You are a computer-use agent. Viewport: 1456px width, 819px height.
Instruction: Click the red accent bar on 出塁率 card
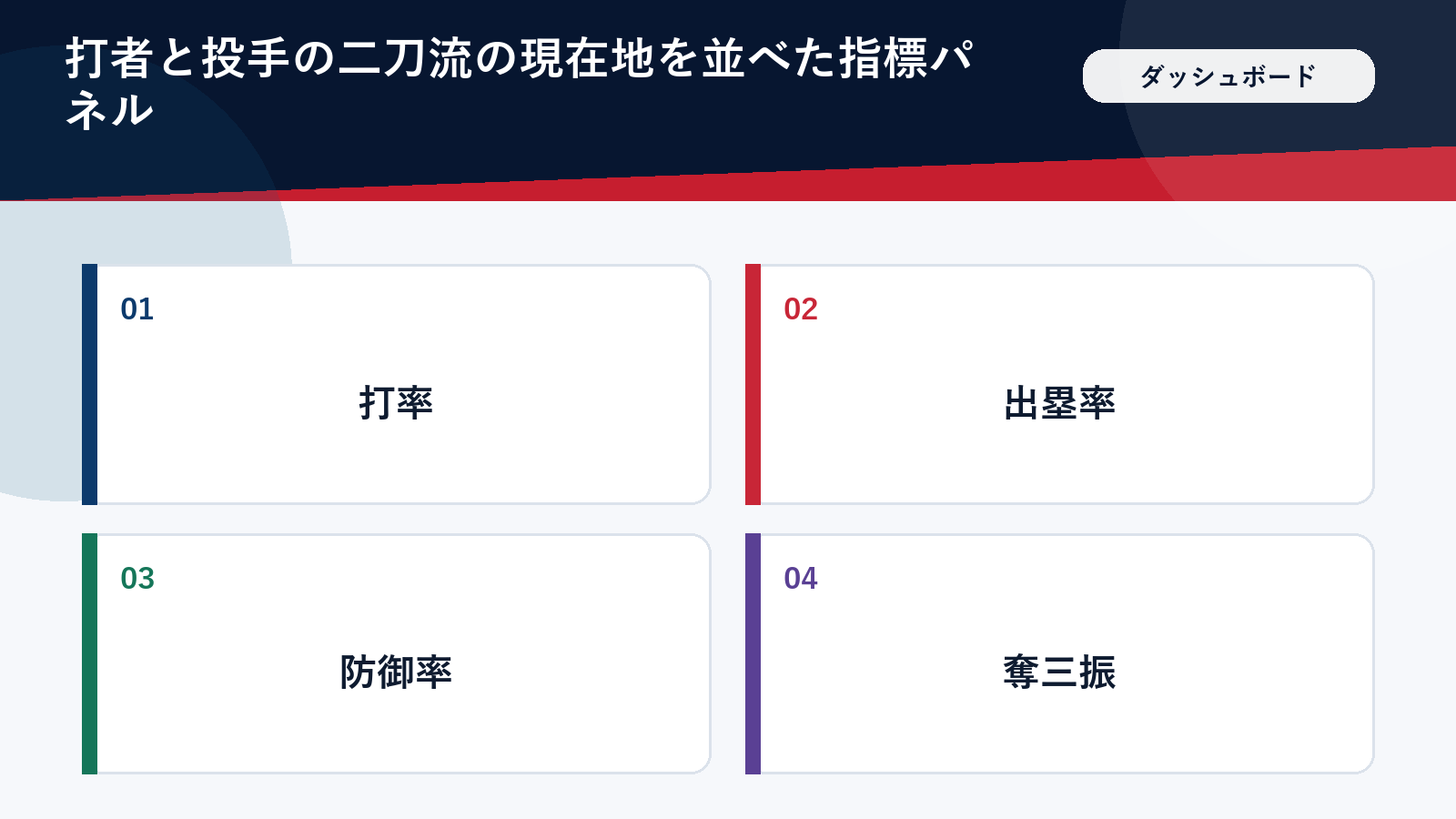753,384
